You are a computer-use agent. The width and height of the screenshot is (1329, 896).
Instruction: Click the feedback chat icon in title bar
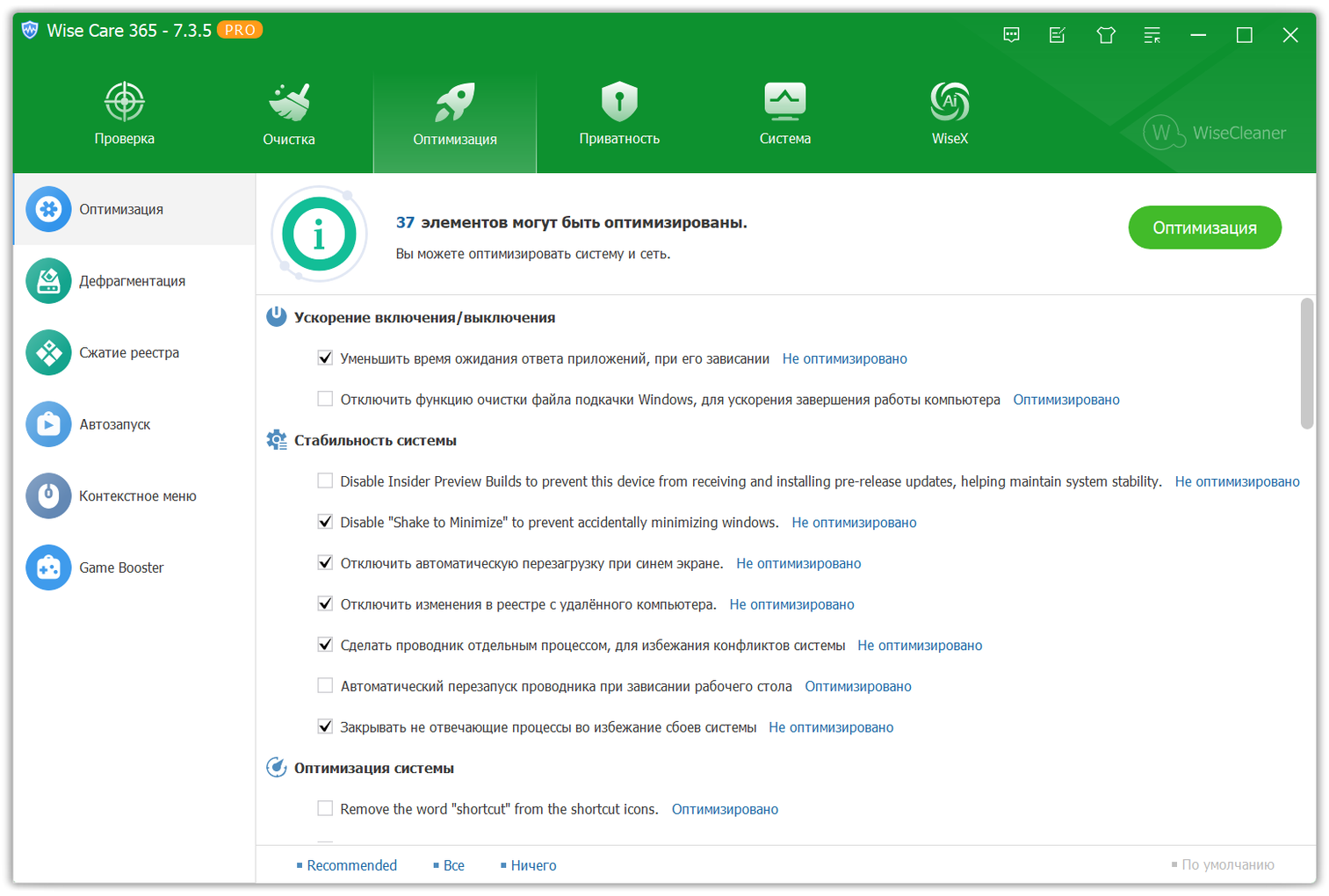tap(1011, 35)
